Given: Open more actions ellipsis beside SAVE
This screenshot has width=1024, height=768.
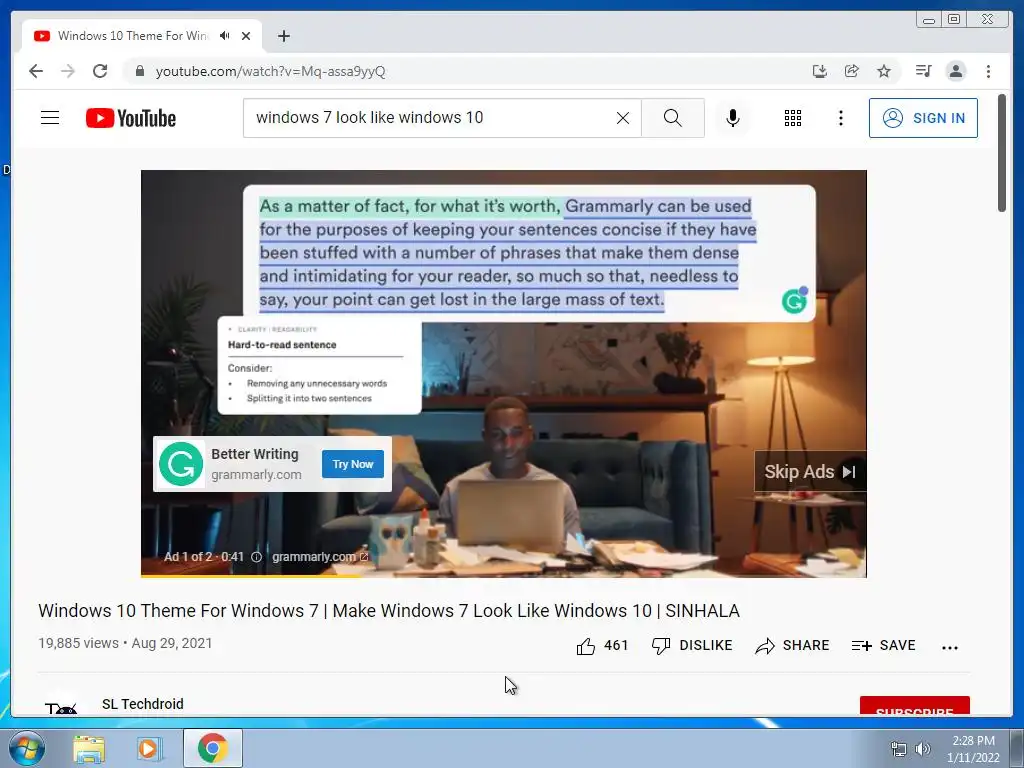Looking at the screenshot, I should (950, 647).
